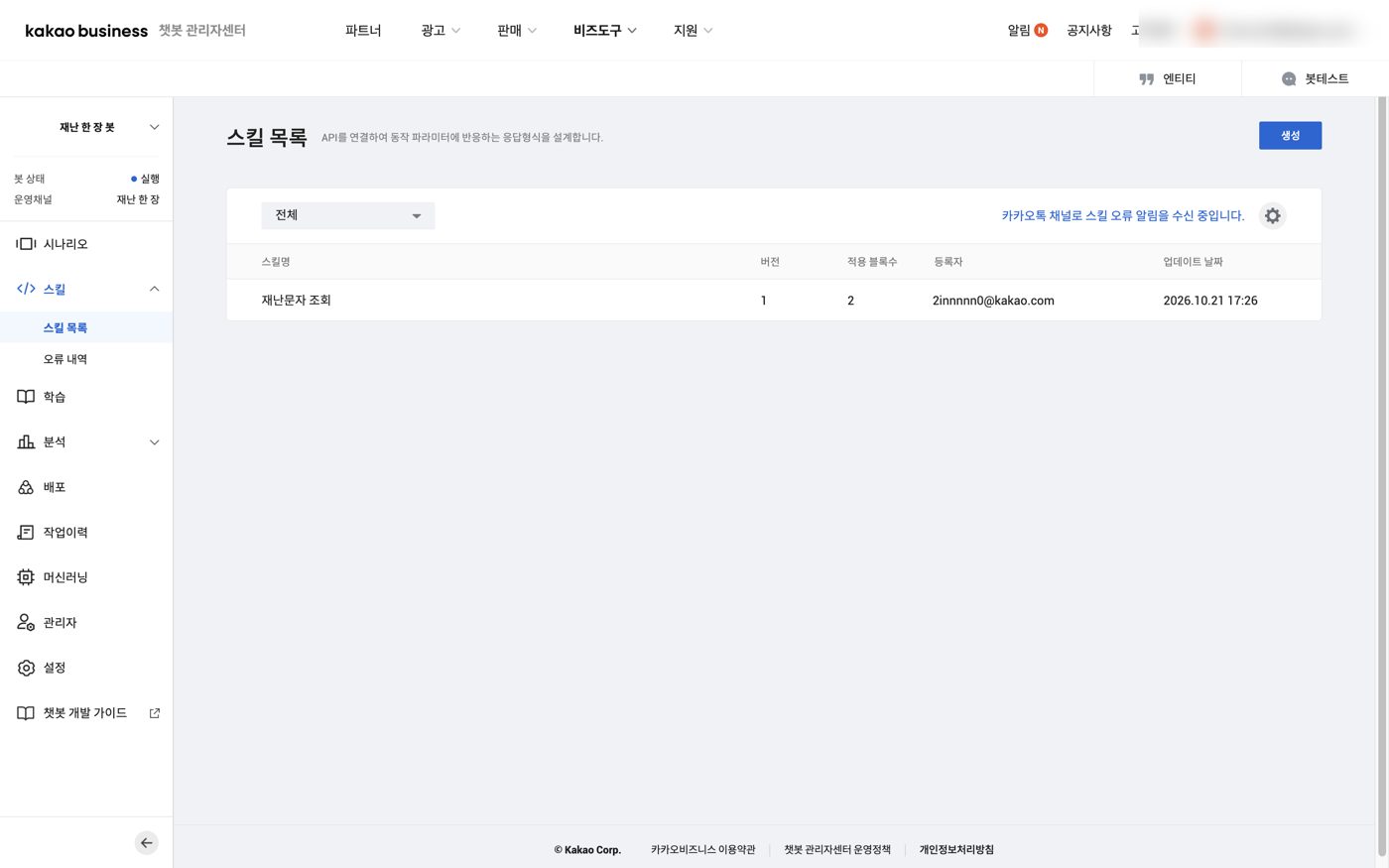Open the 알림 notification badge
The height and width of the screenshot is (868, 1389).
coord(1041,31)
